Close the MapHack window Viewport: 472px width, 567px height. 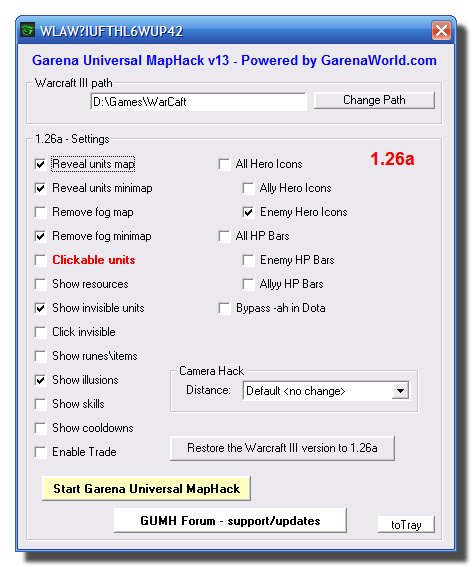point(441,30)
